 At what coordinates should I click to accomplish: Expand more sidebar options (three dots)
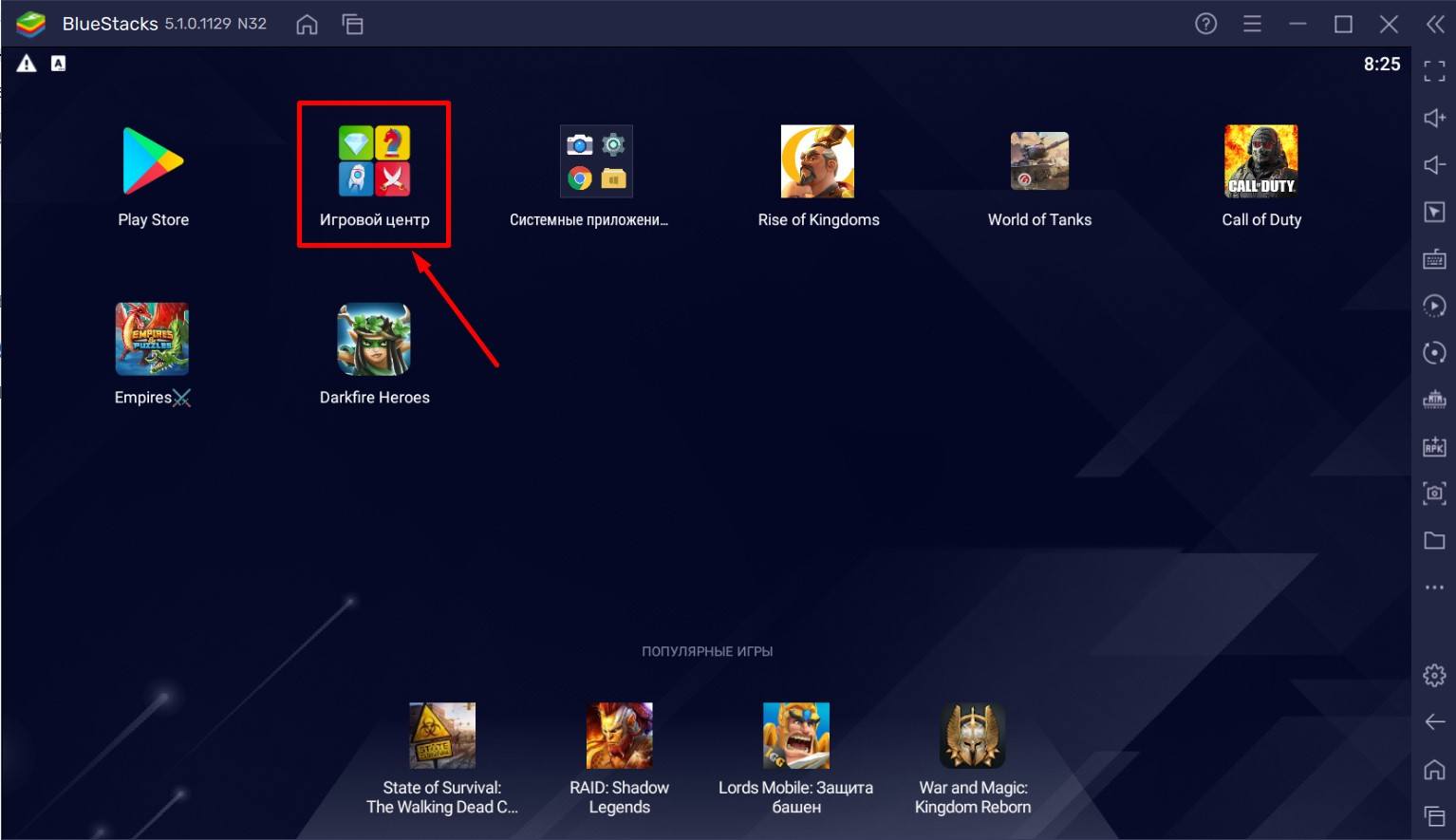tap(1434, 588)
